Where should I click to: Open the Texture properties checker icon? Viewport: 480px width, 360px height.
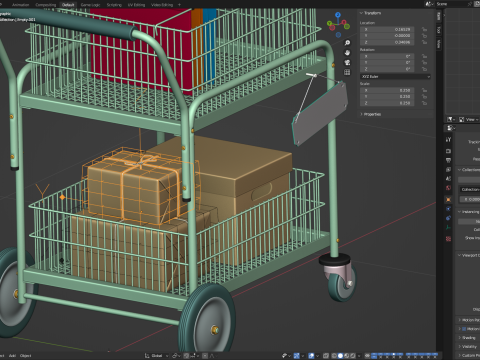(x=448, y=239)
